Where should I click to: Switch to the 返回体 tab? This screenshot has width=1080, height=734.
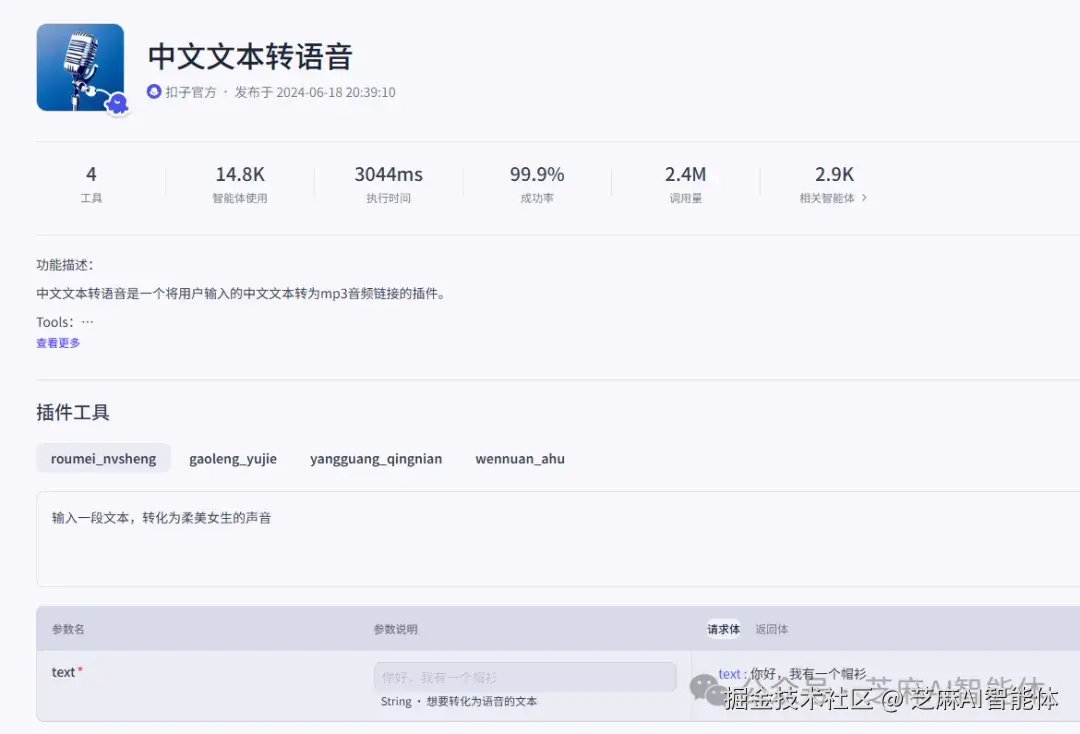point(771,629)
